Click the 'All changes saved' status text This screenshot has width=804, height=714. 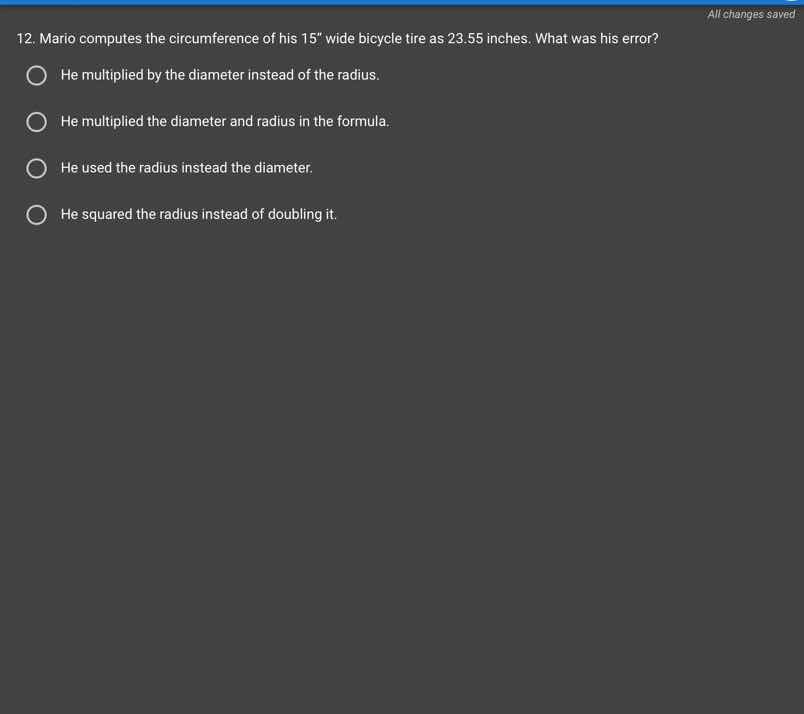(x=751, y=14)
